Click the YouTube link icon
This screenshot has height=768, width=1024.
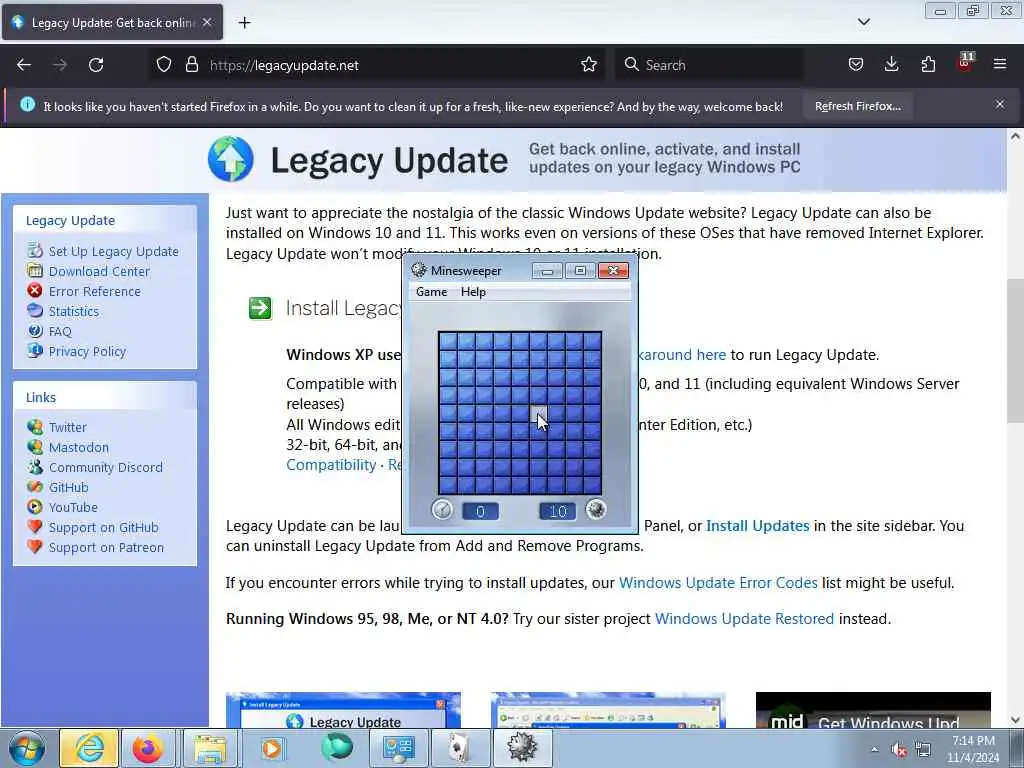pos(35,507)
